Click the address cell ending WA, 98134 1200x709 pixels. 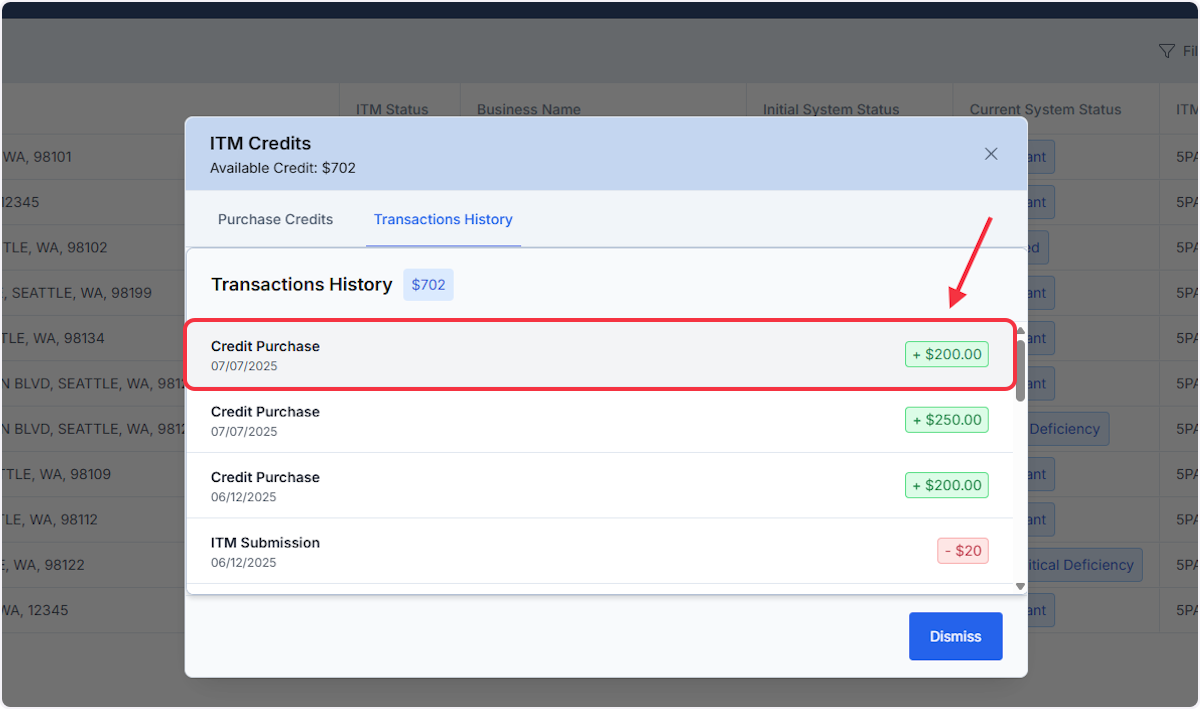point(54,338)
